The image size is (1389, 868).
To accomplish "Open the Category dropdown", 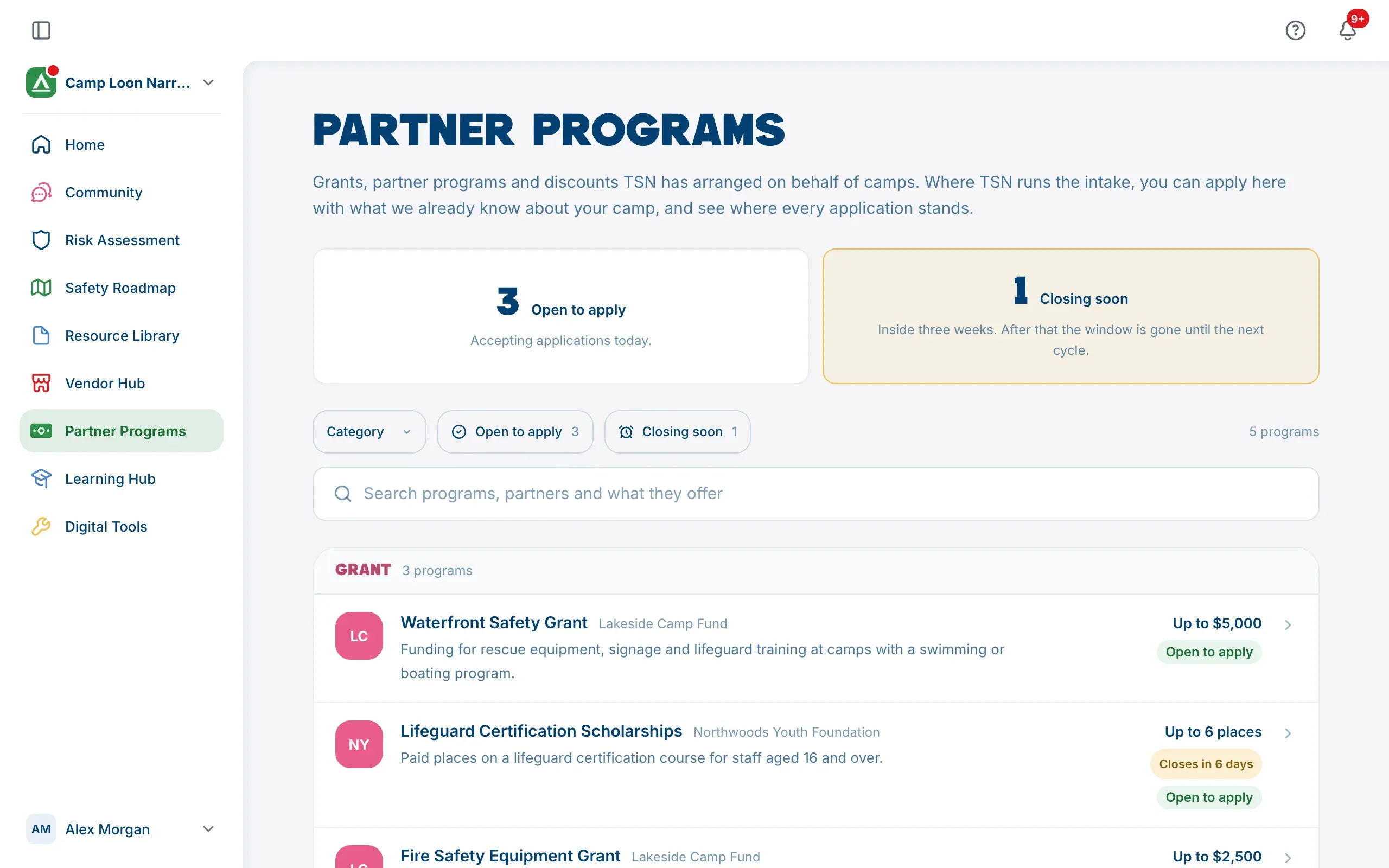I will (369, 432).
